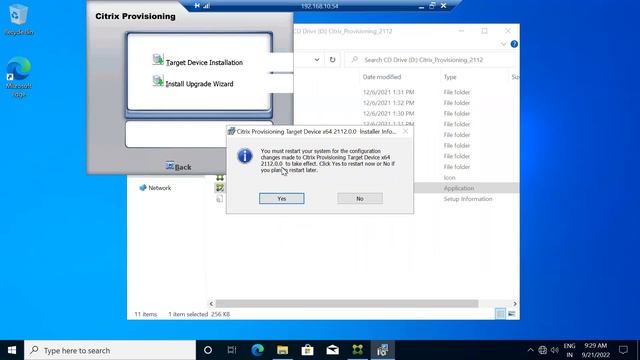Open Cortana from the taskbar
Image resolution: width=640 pixels, height=360 pixels.
(208, 350)
